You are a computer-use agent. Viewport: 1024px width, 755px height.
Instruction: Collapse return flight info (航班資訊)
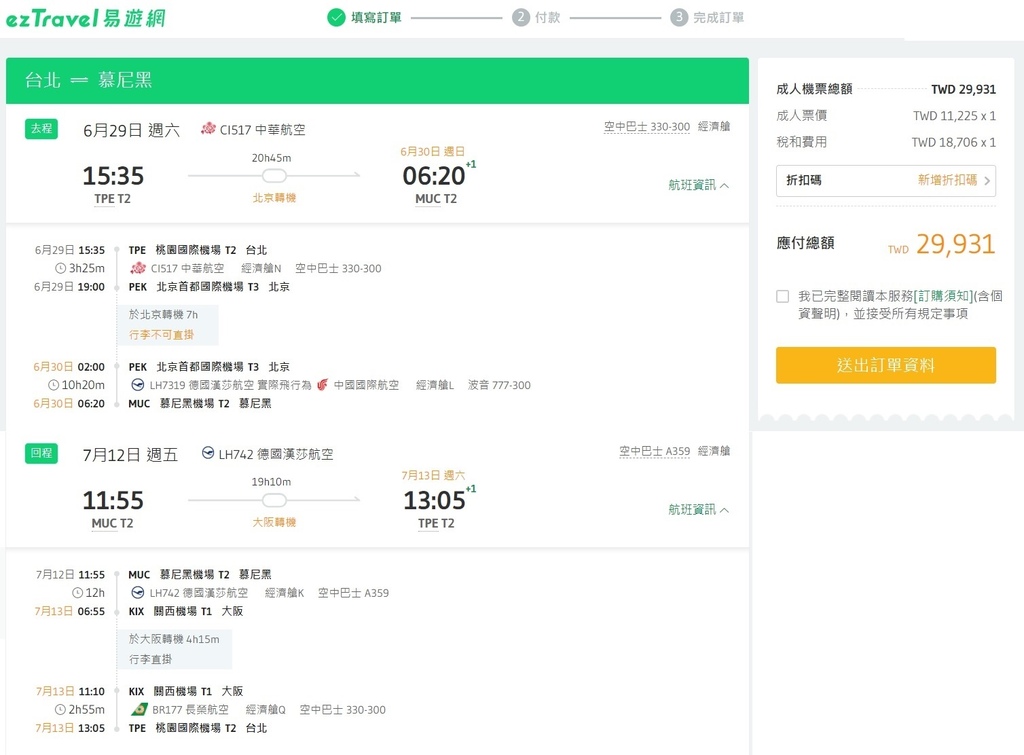coord(698,509)
